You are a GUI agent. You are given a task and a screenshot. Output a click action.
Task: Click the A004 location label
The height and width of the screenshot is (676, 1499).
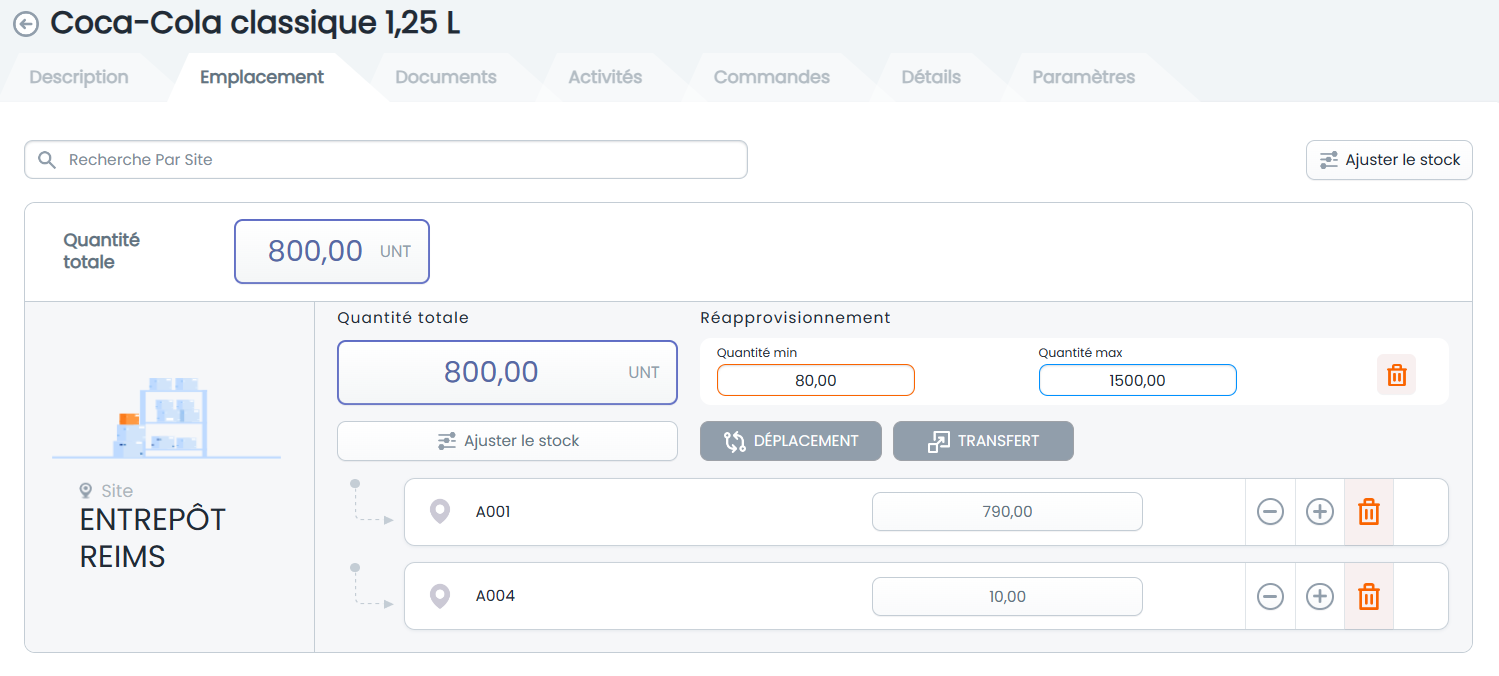coord(495,596)
